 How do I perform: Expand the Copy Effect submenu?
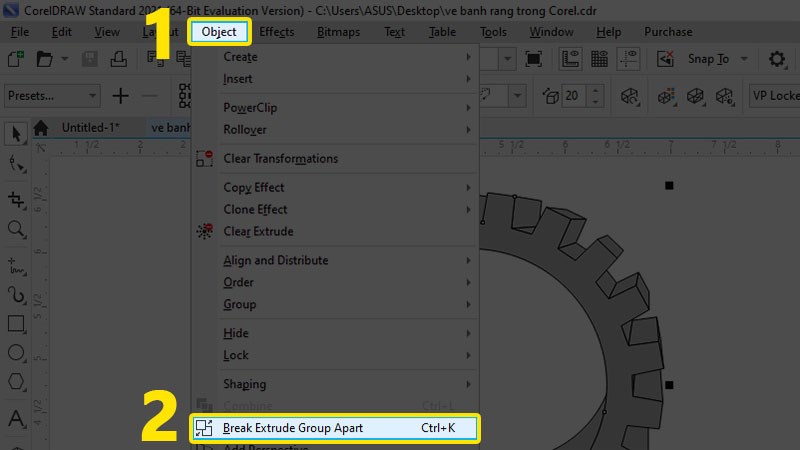pyautogui.click(x=334, y=187)
